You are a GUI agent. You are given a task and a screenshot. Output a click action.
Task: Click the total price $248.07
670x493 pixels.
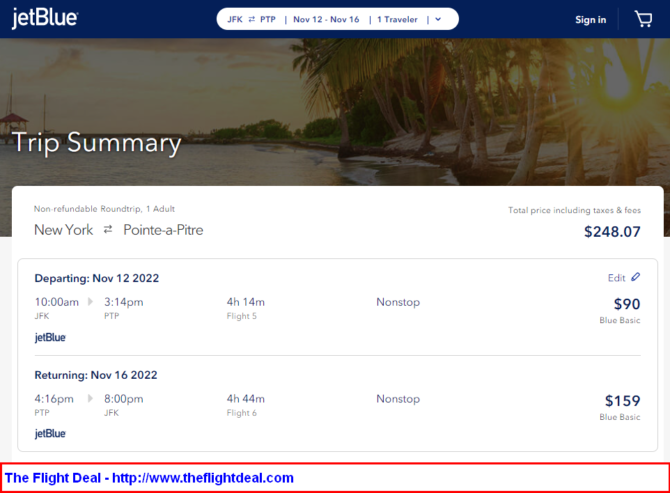612,232
